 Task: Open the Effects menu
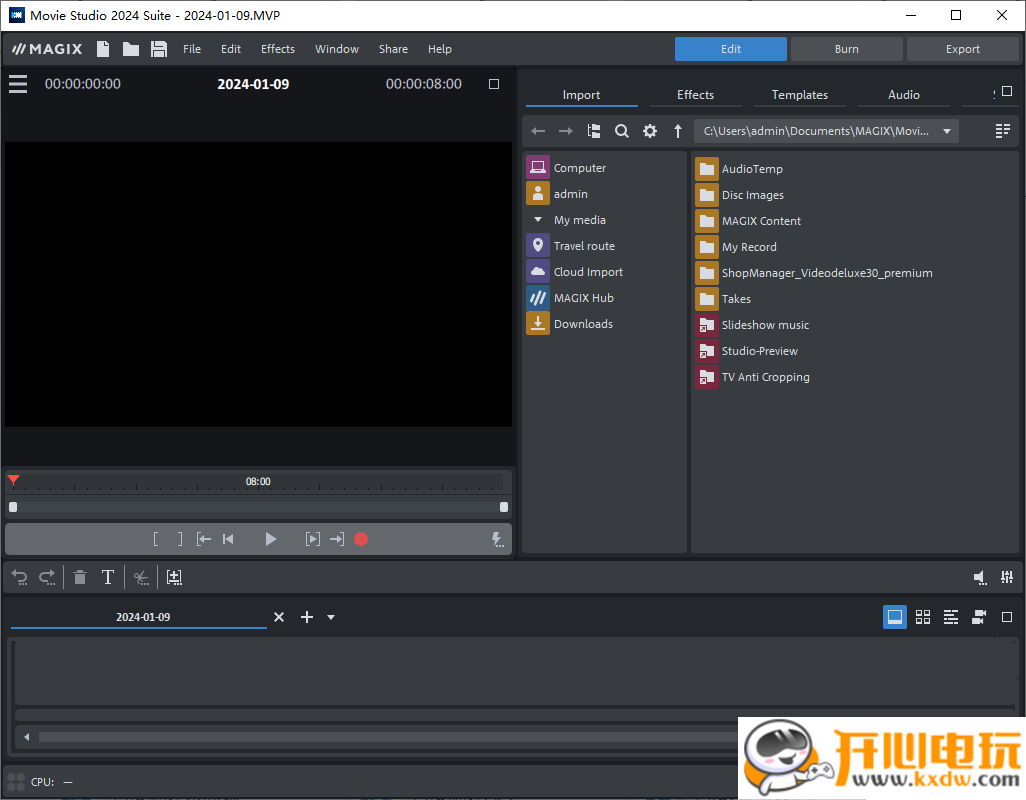click(x=277, y=49)
